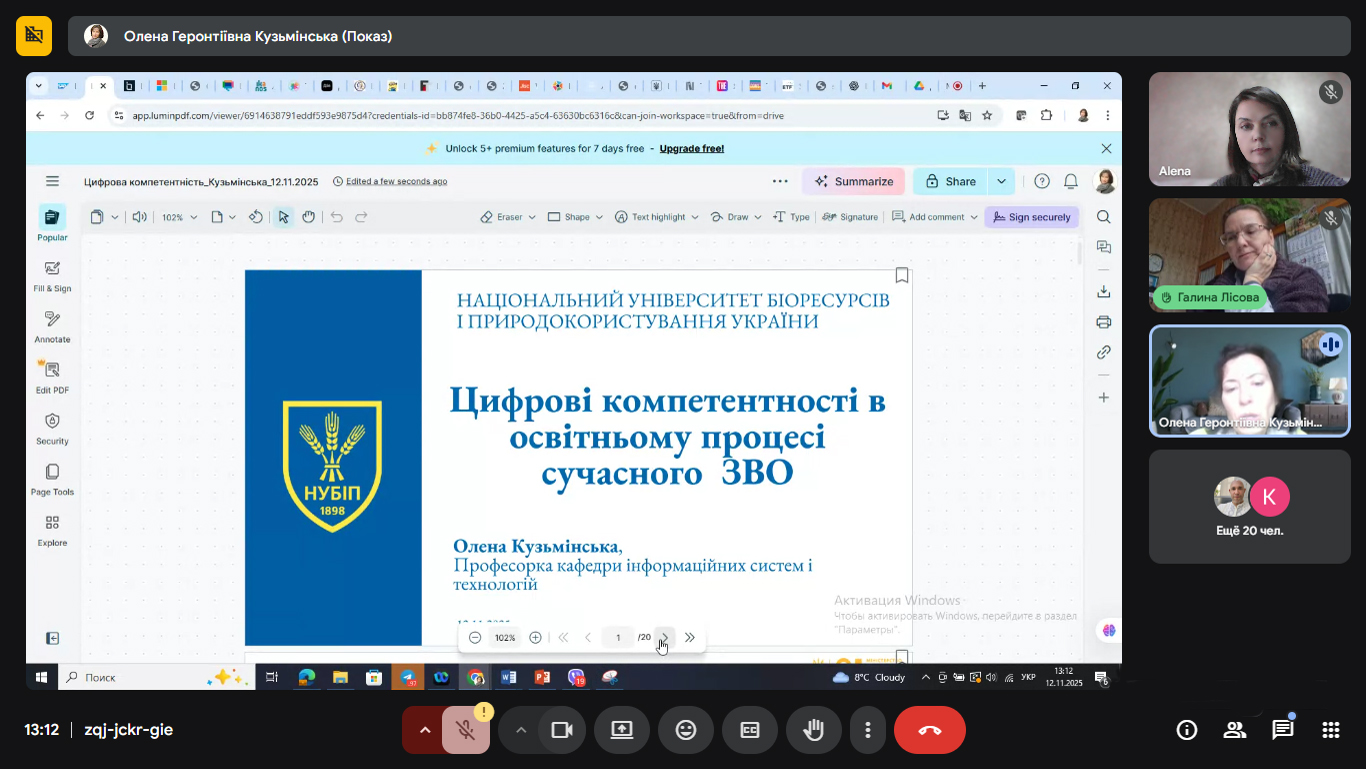Toggle closed captions
This screenshot has height=769, width=1366.
coord(750,730)
